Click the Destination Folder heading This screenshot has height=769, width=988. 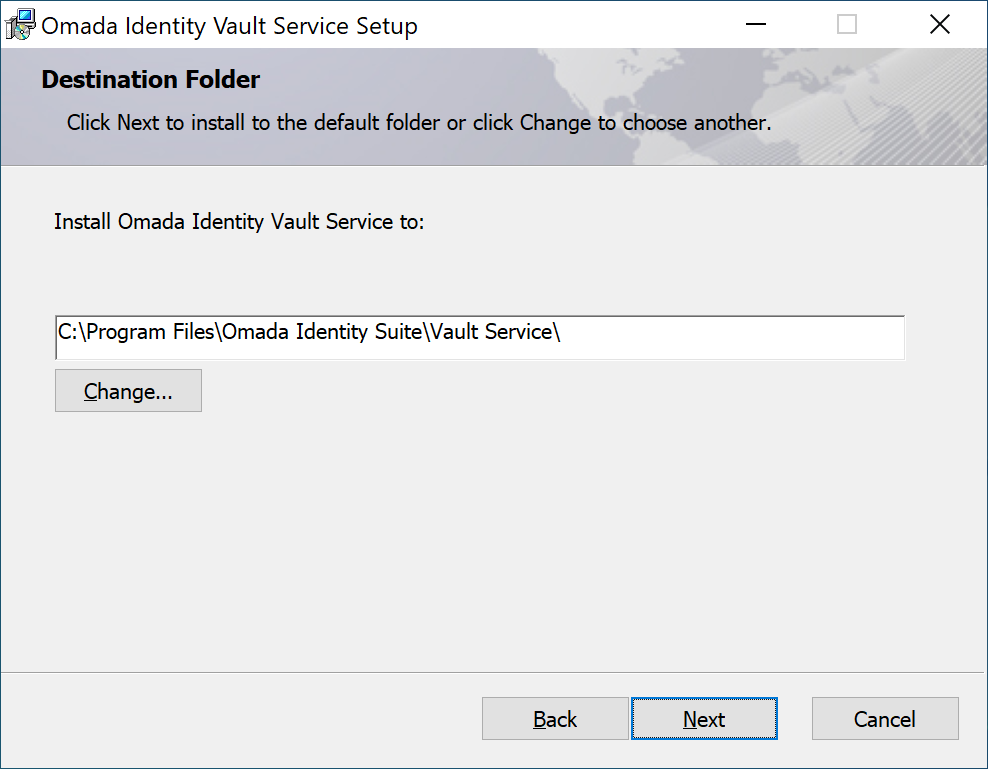pyautogui.click(x=151, y=79)
